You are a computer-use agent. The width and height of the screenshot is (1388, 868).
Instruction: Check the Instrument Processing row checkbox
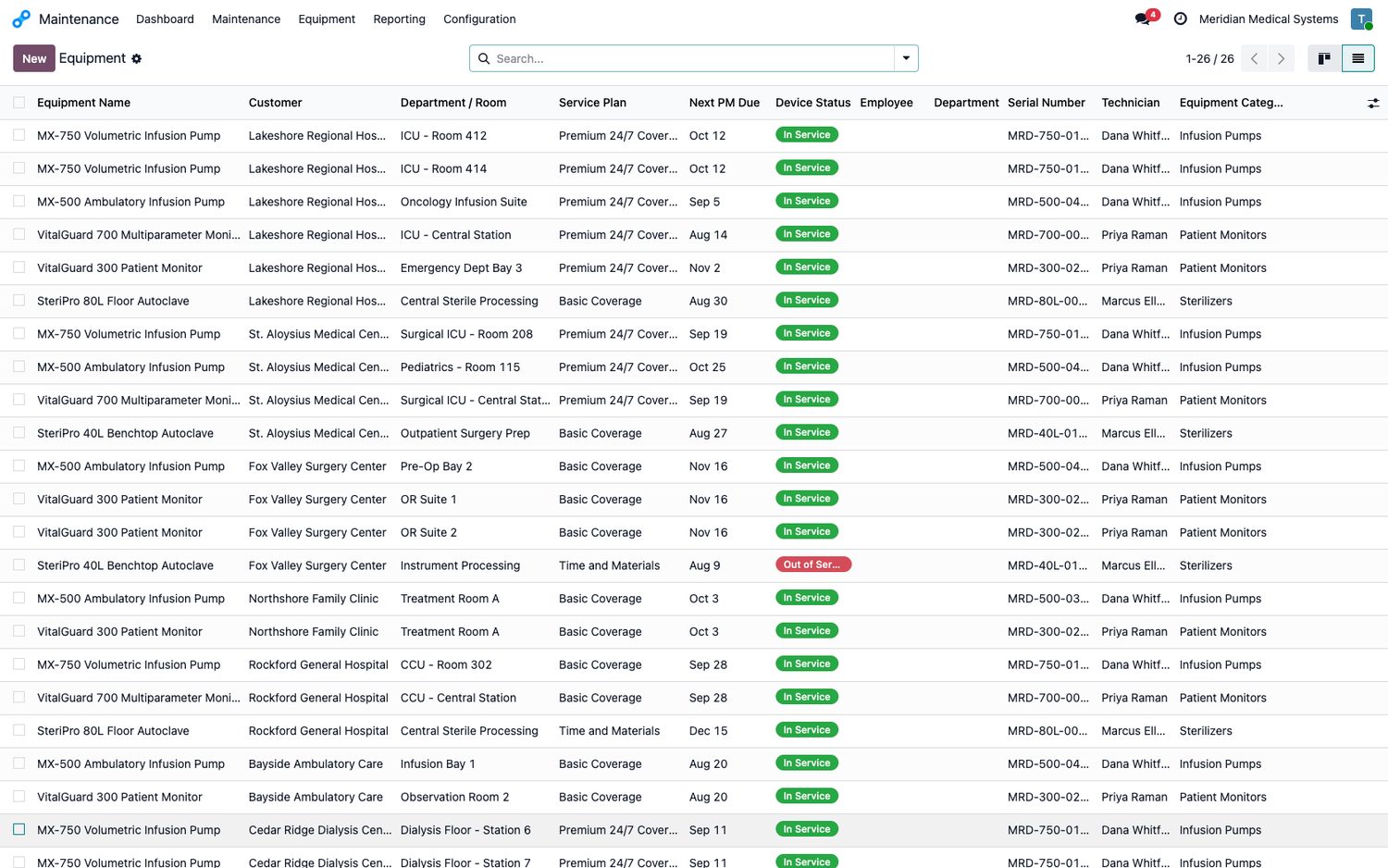coord(19,564)
